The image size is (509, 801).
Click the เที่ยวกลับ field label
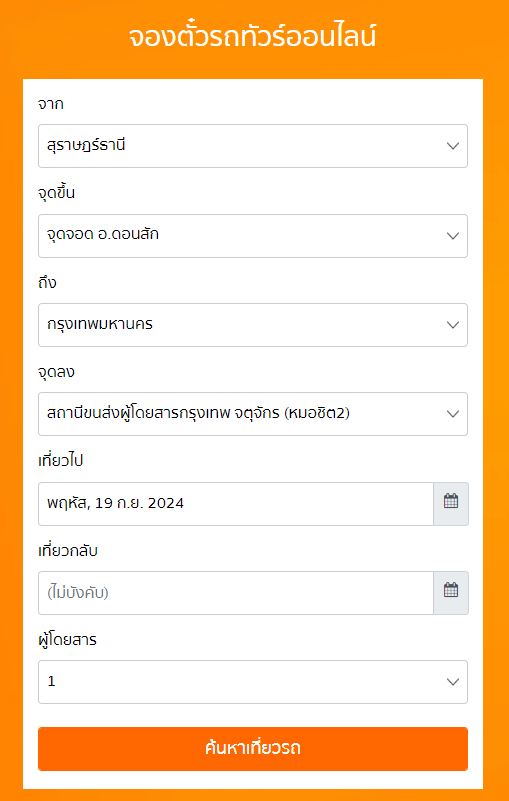(68, 551)
